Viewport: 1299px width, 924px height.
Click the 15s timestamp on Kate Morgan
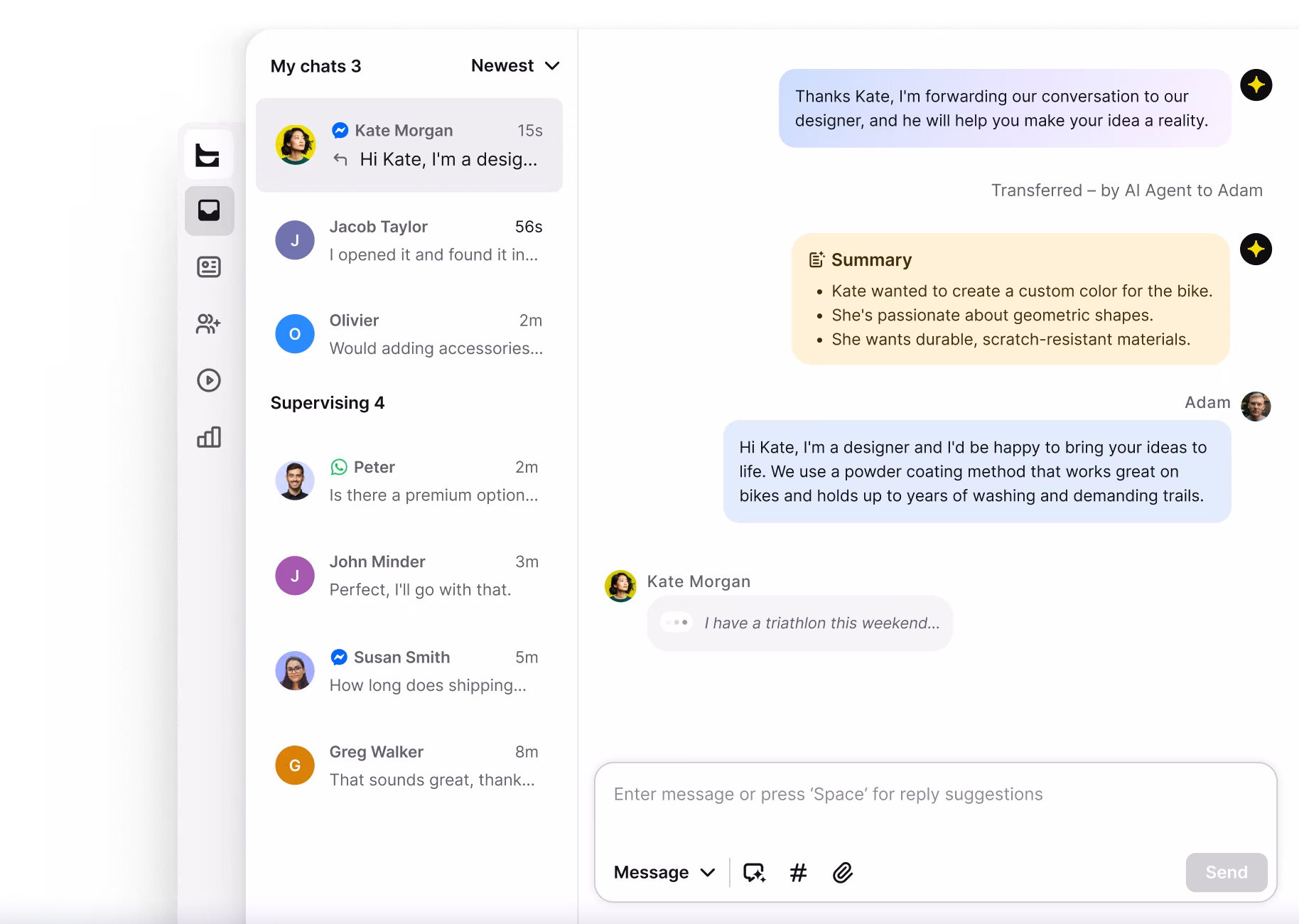pos(530,131)
